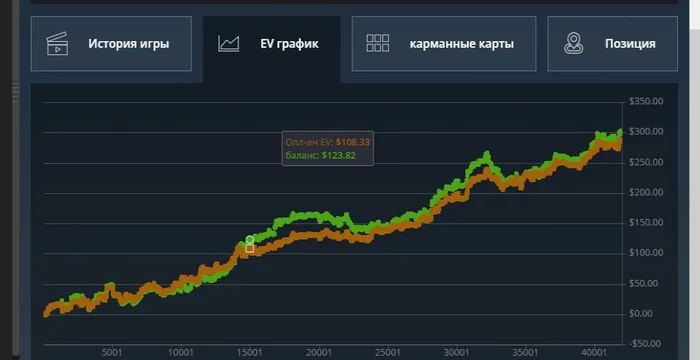Image resolution: width=700 pixels, height=360 pixels.
Task: Click the circle marker on green balance line
Action: [250, 240]
